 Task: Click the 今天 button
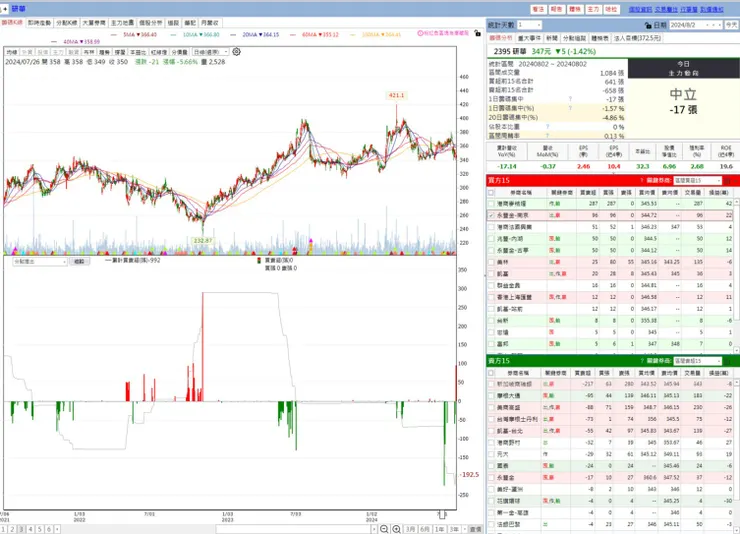tap(732, 25)
